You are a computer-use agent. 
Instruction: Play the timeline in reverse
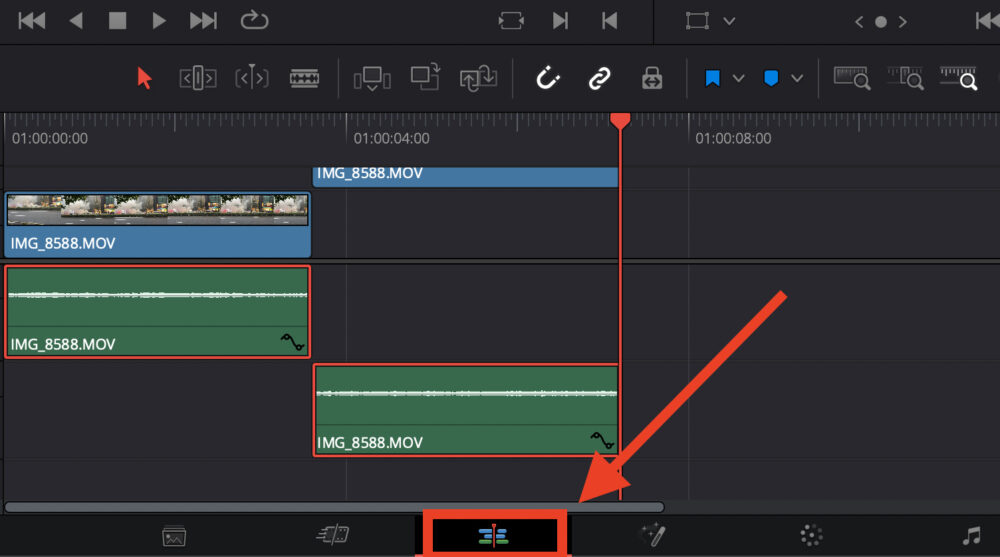[x=76, y=20]
